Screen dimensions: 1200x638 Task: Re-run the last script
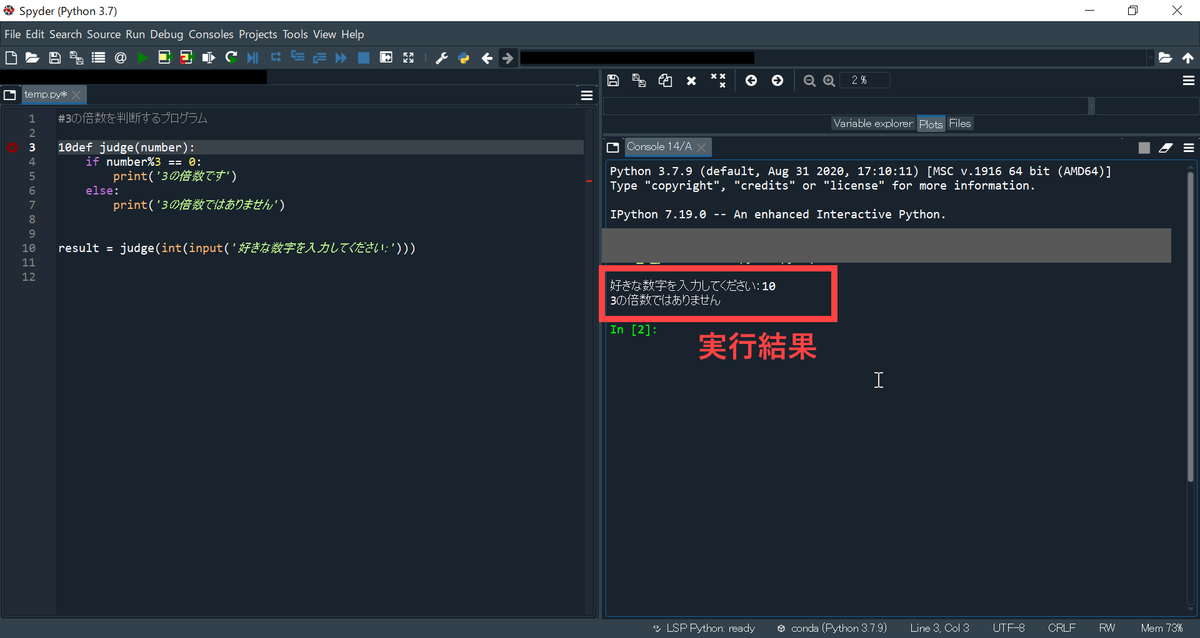pyautogui.click(x=231, y=58)
